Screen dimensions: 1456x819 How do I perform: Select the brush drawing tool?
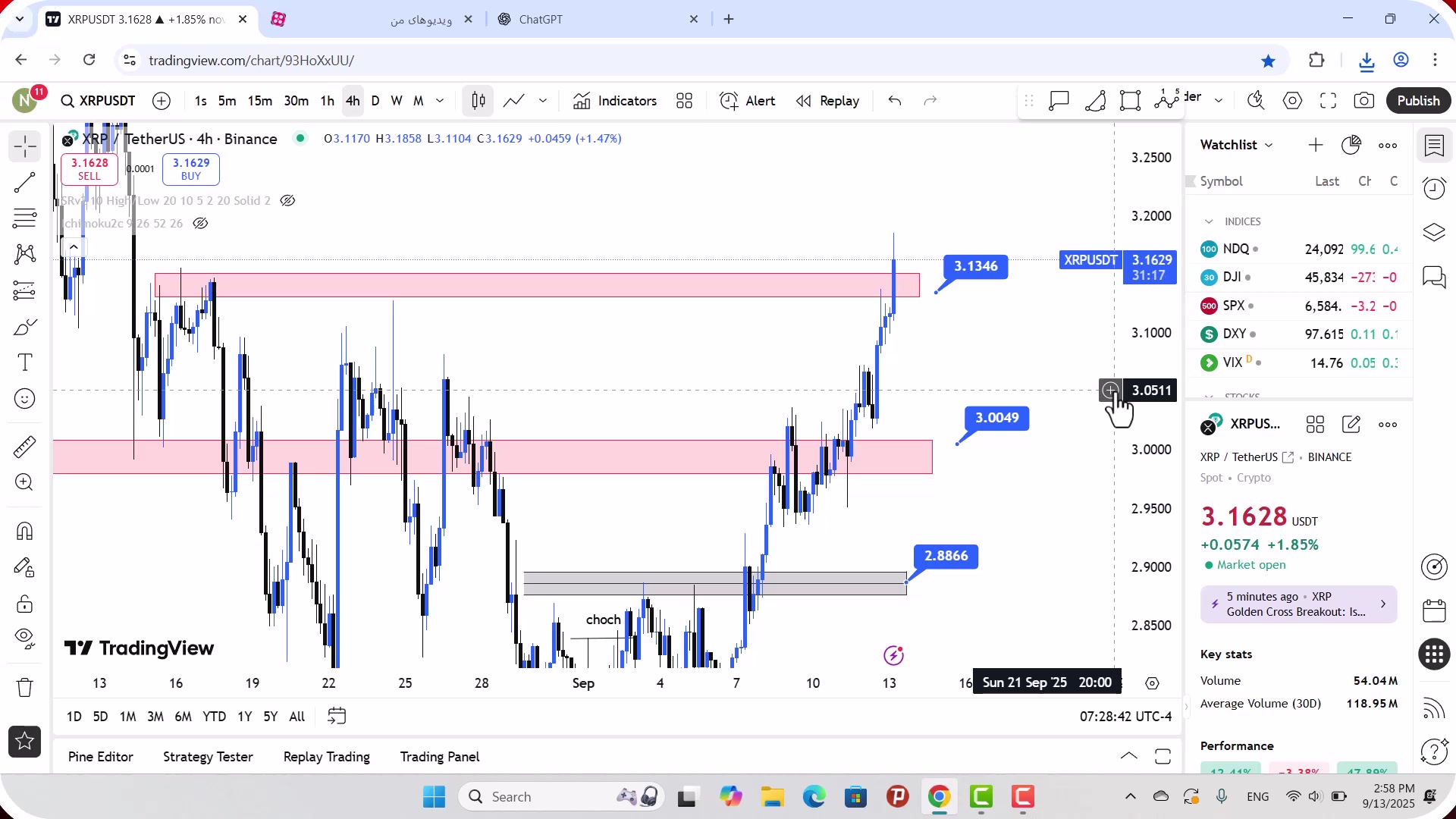(25, 327)
